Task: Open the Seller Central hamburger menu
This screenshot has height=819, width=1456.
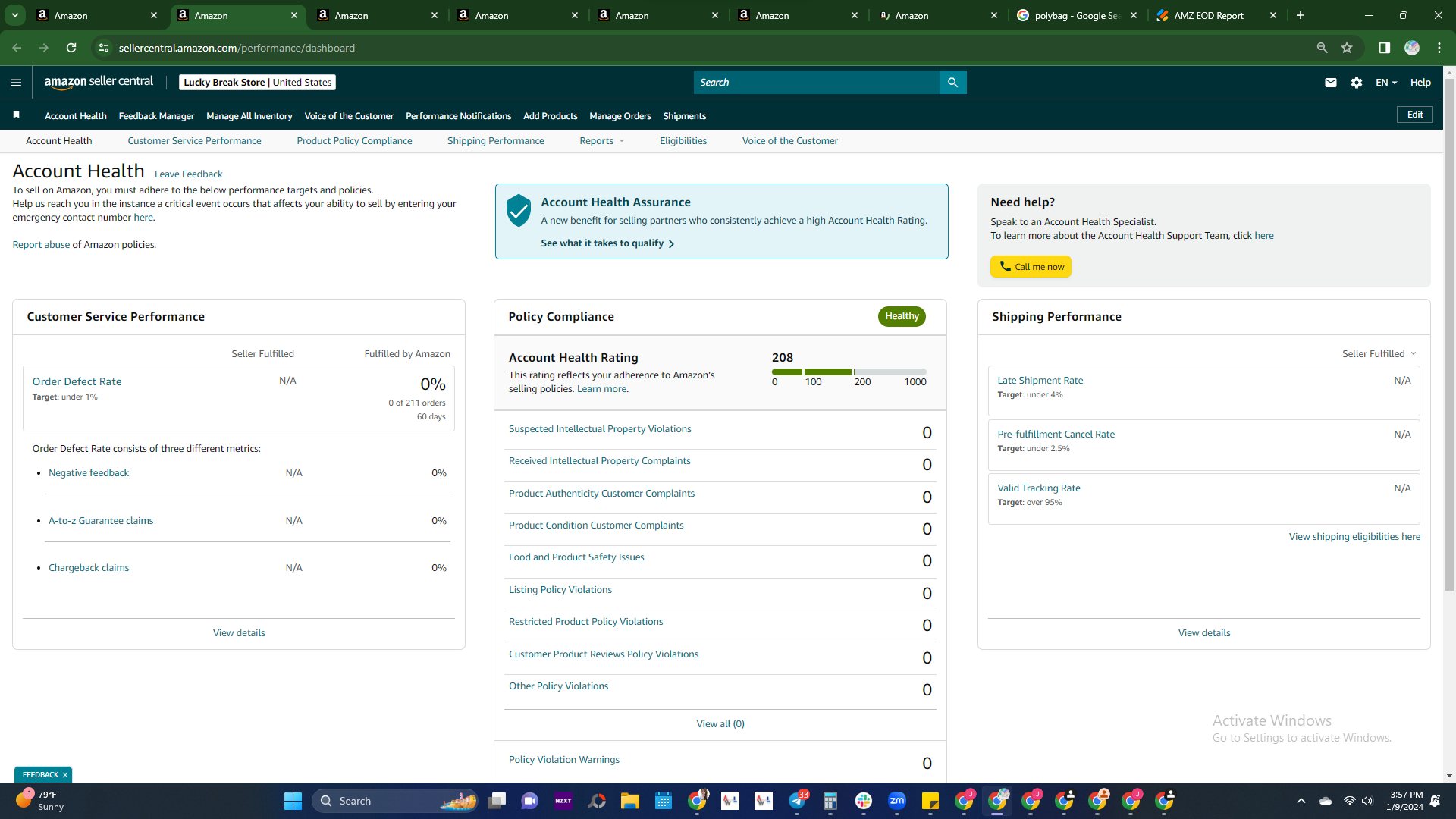Action: (16, 83)
